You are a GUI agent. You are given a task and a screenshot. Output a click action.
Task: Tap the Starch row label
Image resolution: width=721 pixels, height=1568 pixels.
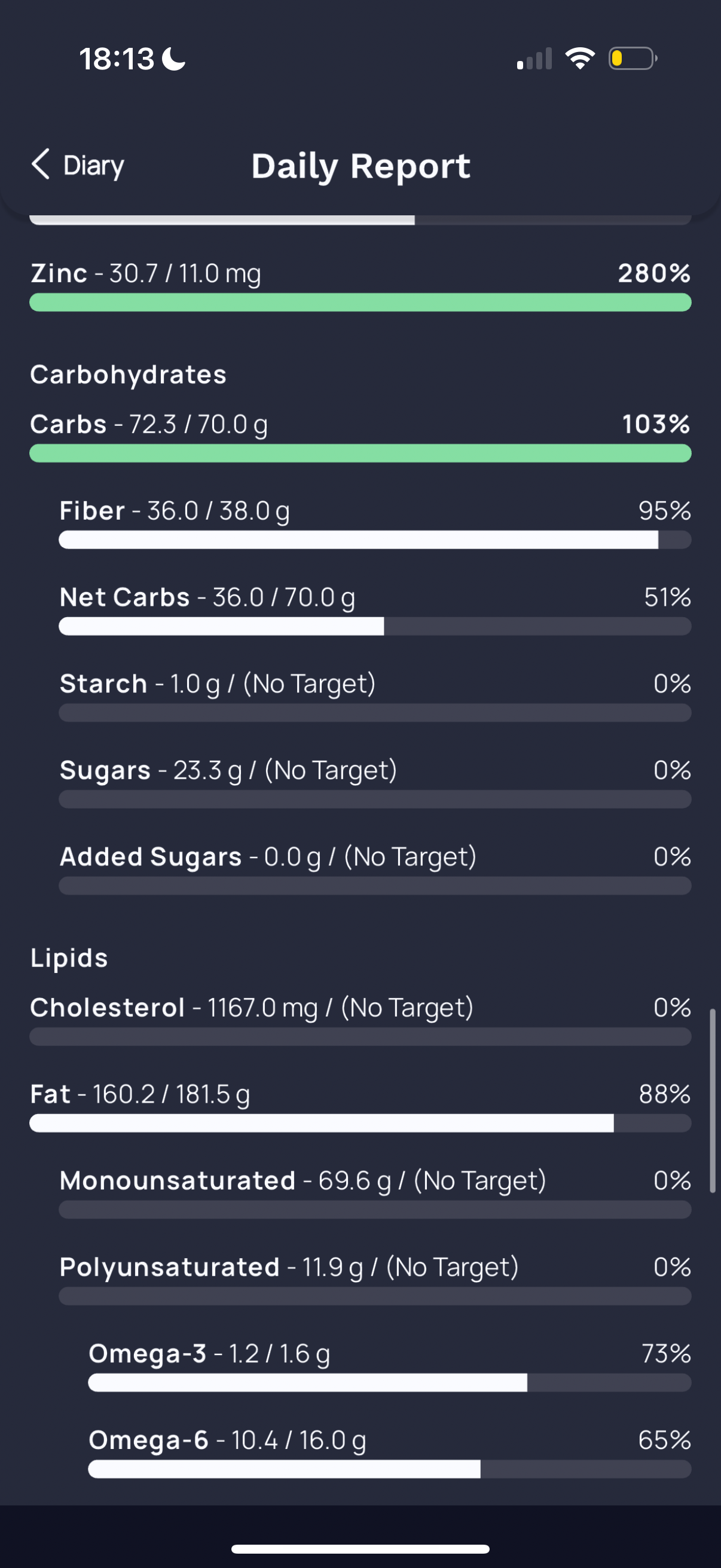click(103, 684)
